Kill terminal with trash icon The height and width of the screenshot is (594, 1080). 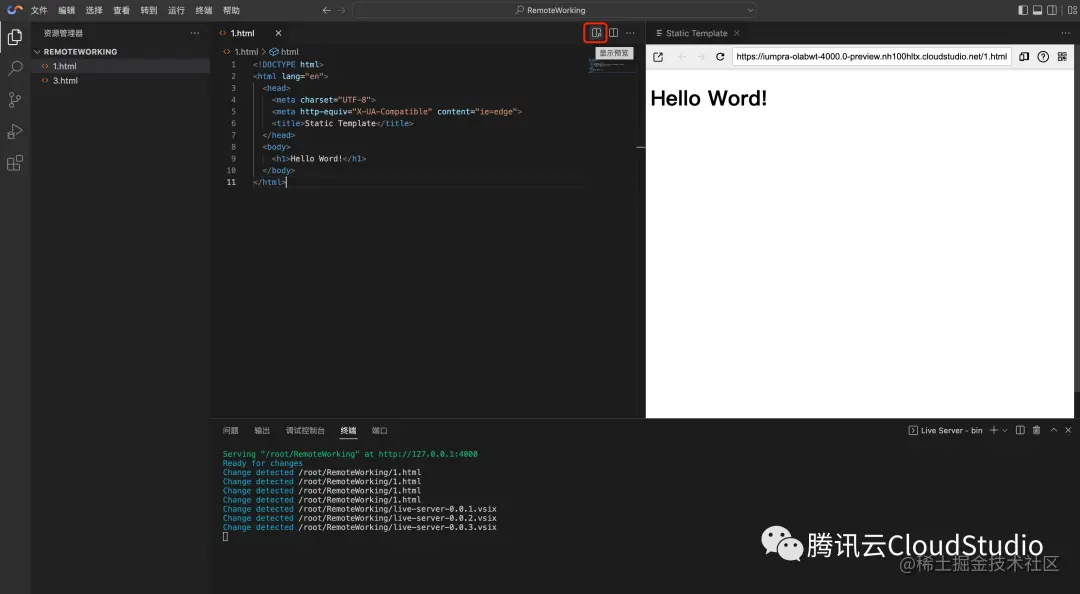tap(1036, 430)
